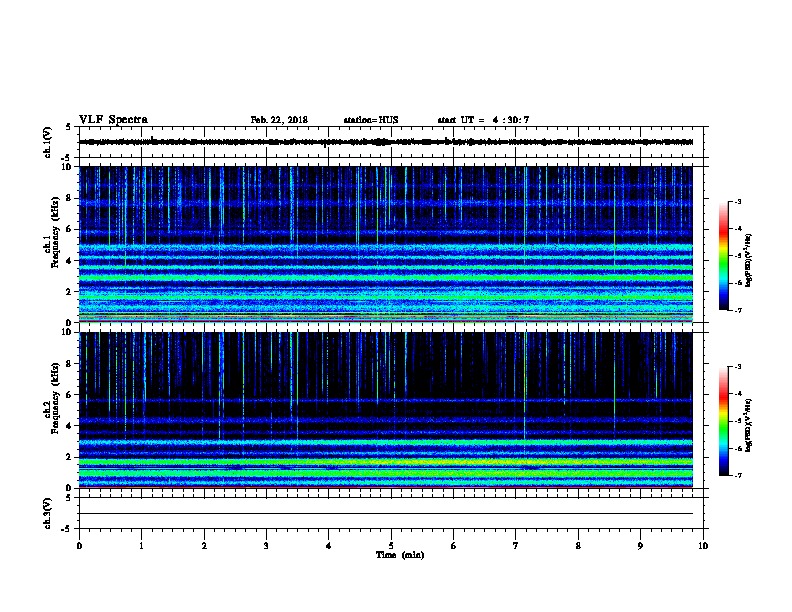This screenshot has height=612, width=792.
Task: Click time axis tick label "3"
Action: click(266, 546)
